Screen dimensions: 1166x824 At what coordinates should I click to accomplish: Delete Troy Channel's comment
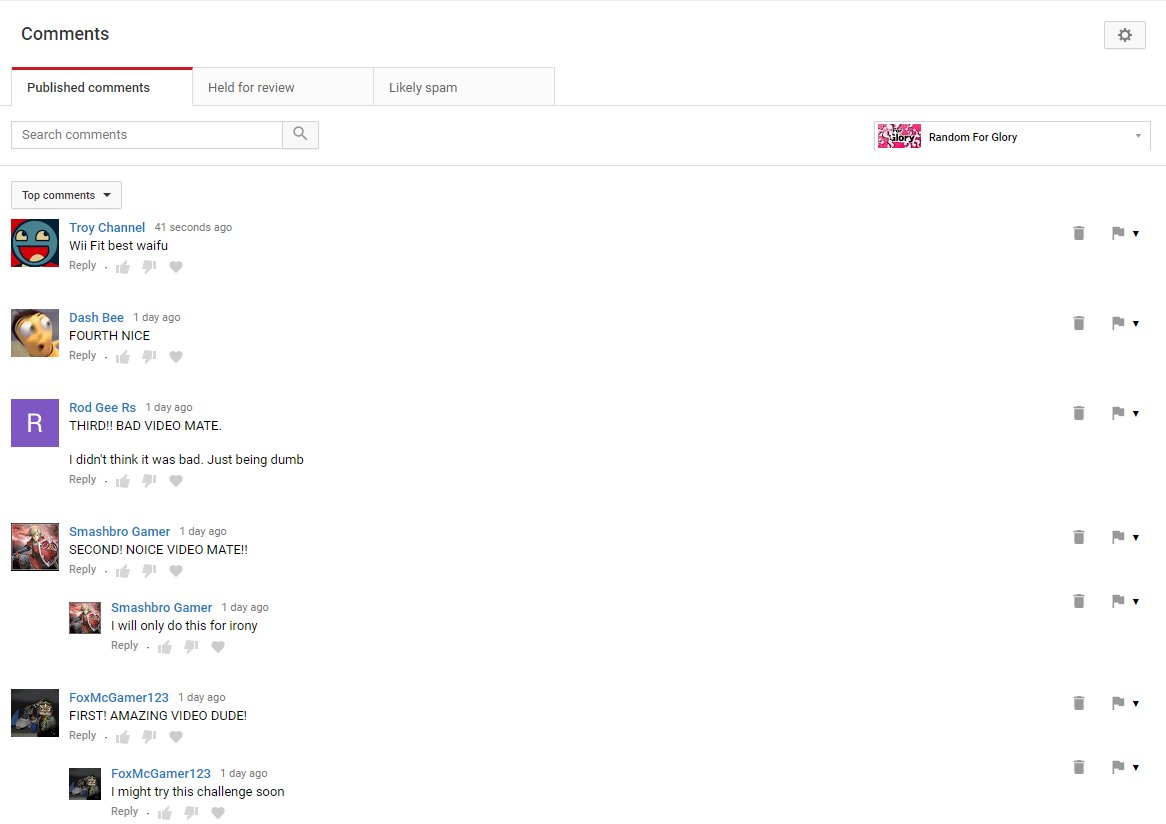click(x=1079, y=234)
